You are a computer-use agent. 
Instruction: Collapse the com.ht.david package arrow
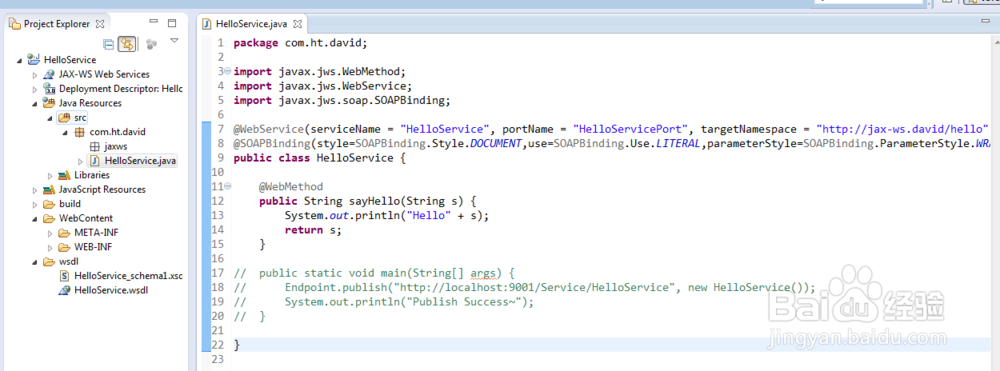pos(65,133)
